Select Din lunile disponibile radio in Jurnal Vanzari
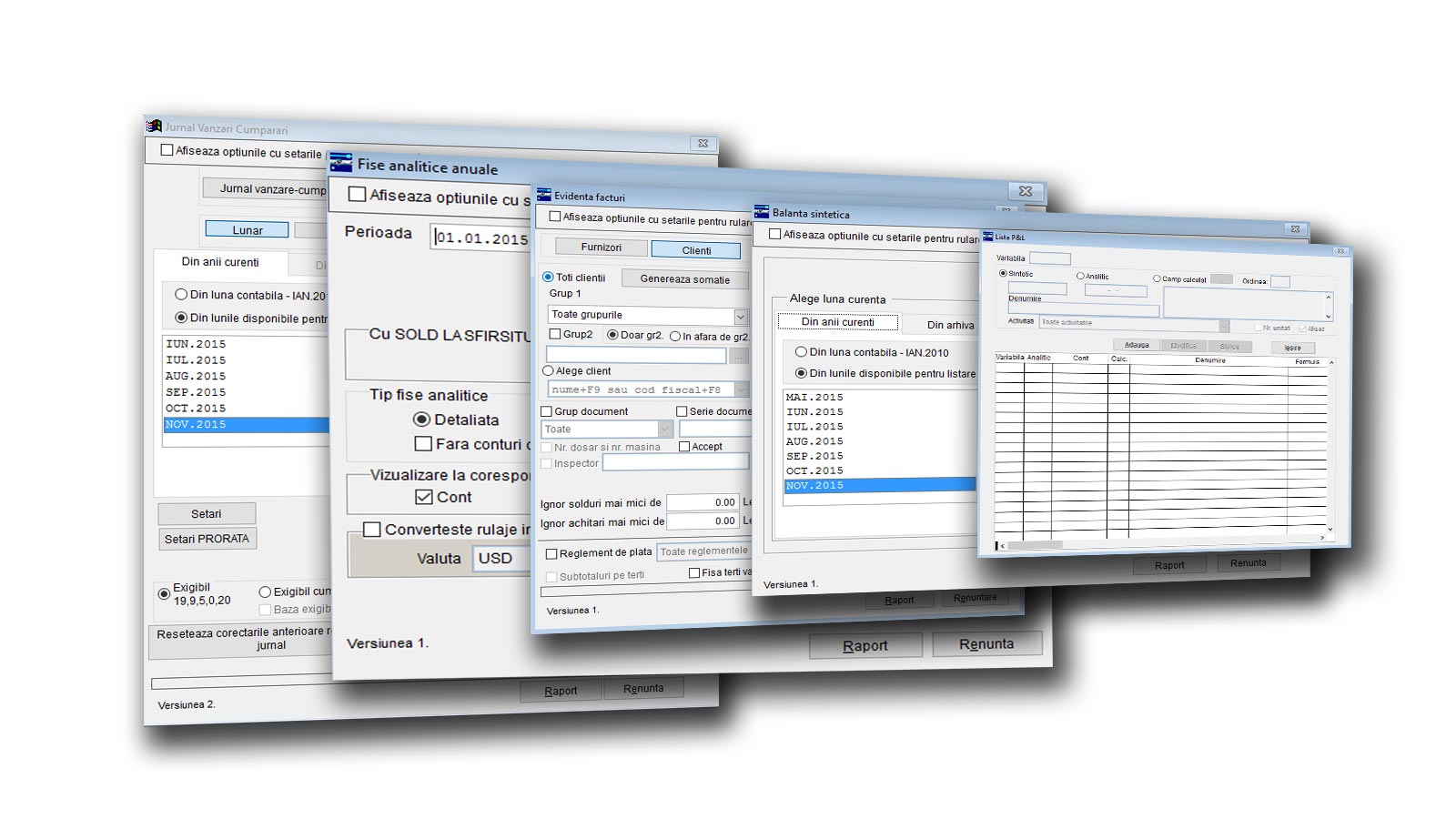Screen dimensions: 1456x819 (181, 318)
